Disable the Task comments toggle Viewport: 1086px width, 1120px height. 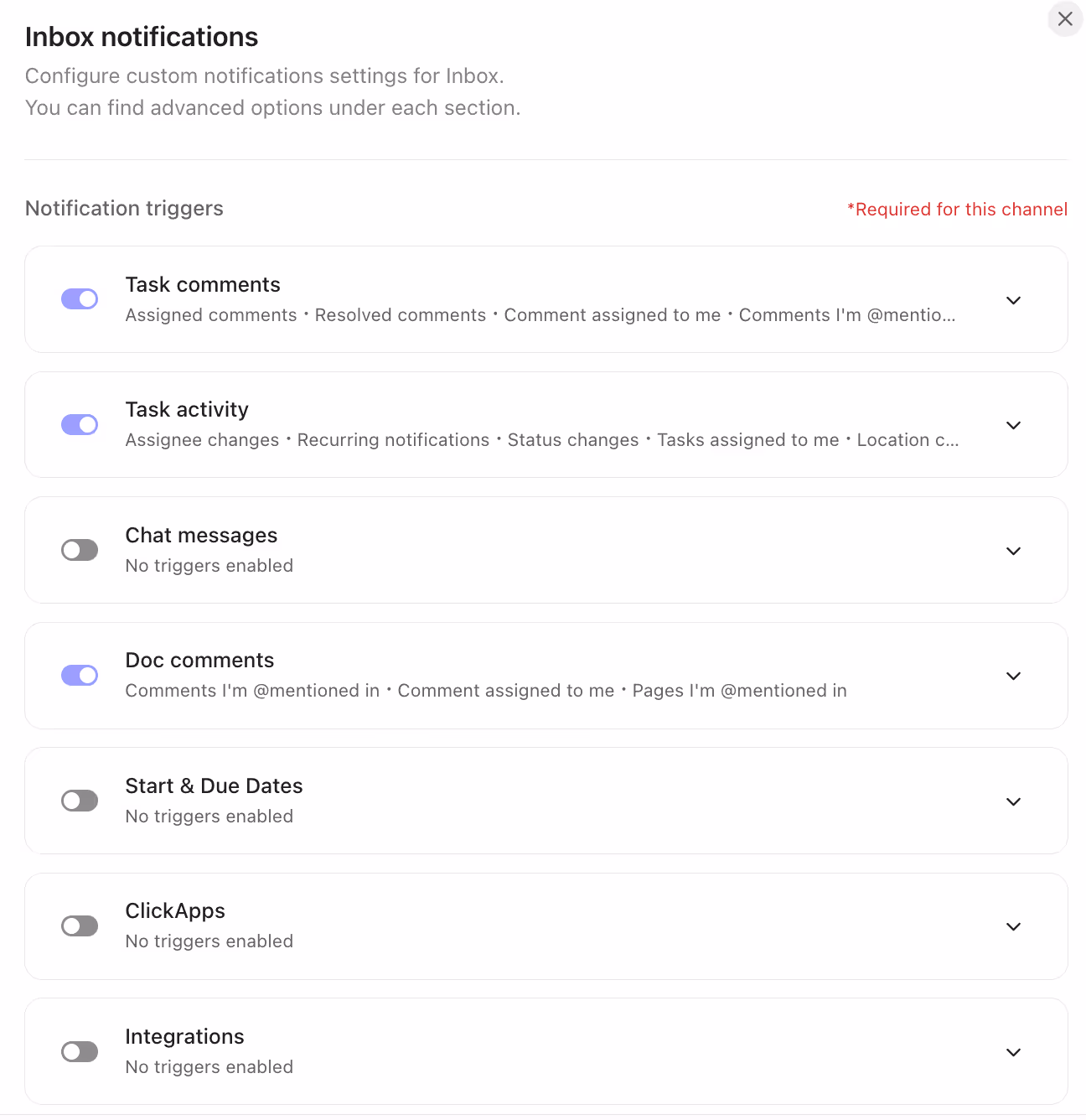tap(80, 299)
